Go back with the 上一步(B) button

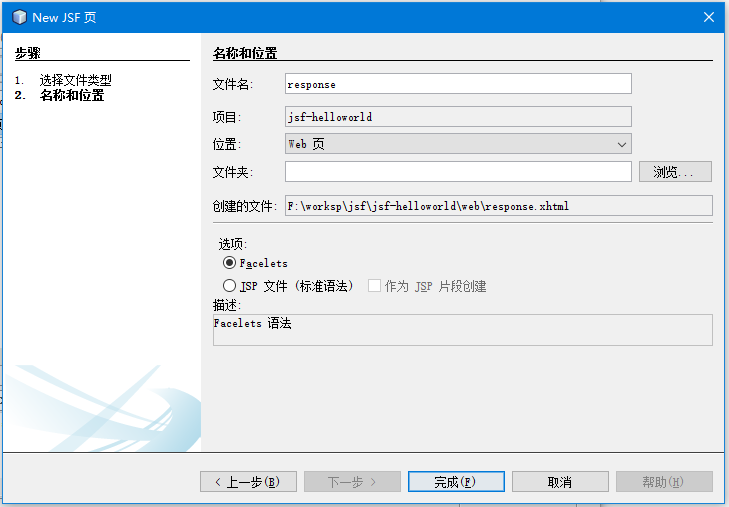point(248,482)
